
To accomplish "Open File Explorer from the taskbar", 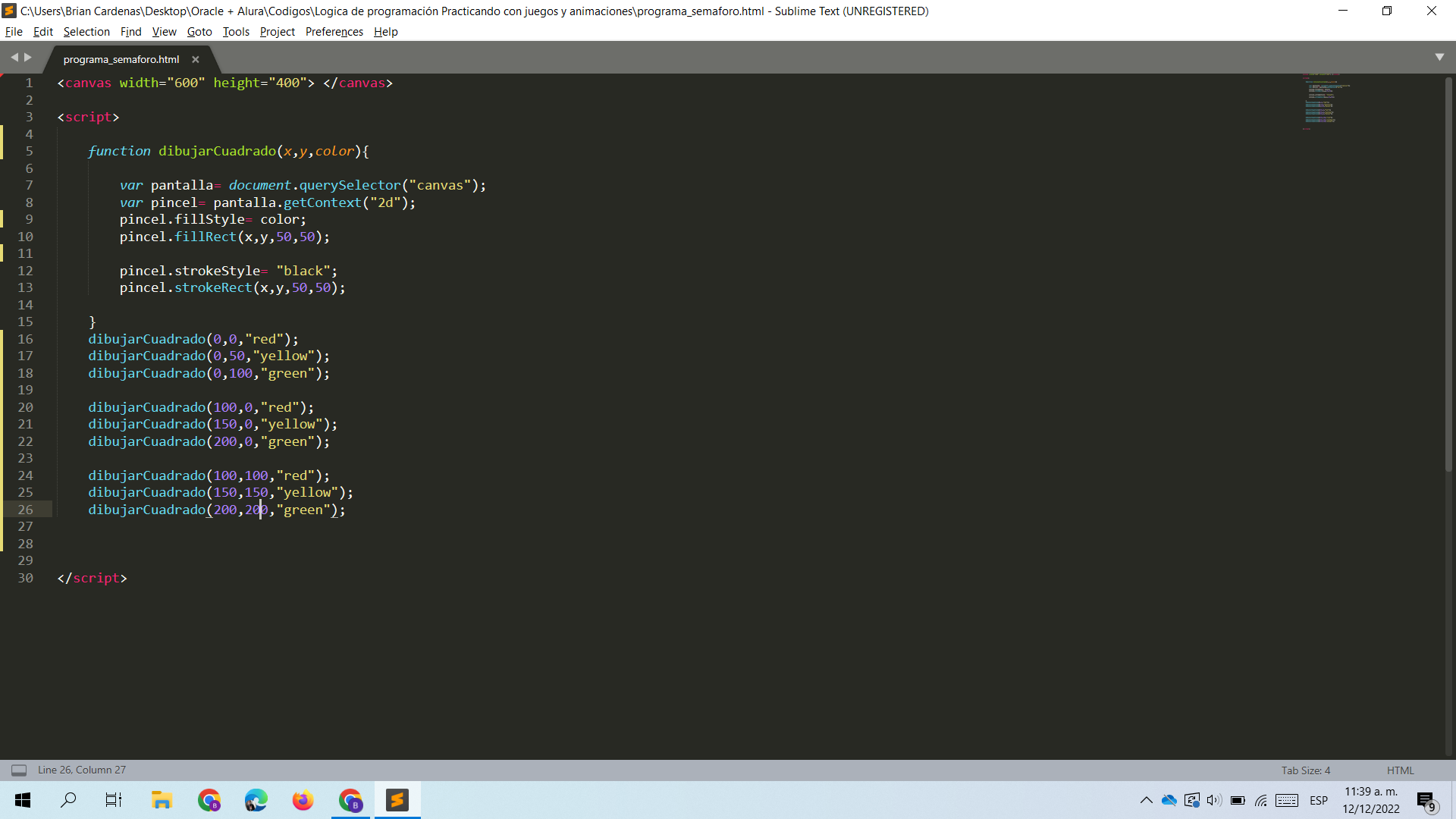I will (162, 800).
